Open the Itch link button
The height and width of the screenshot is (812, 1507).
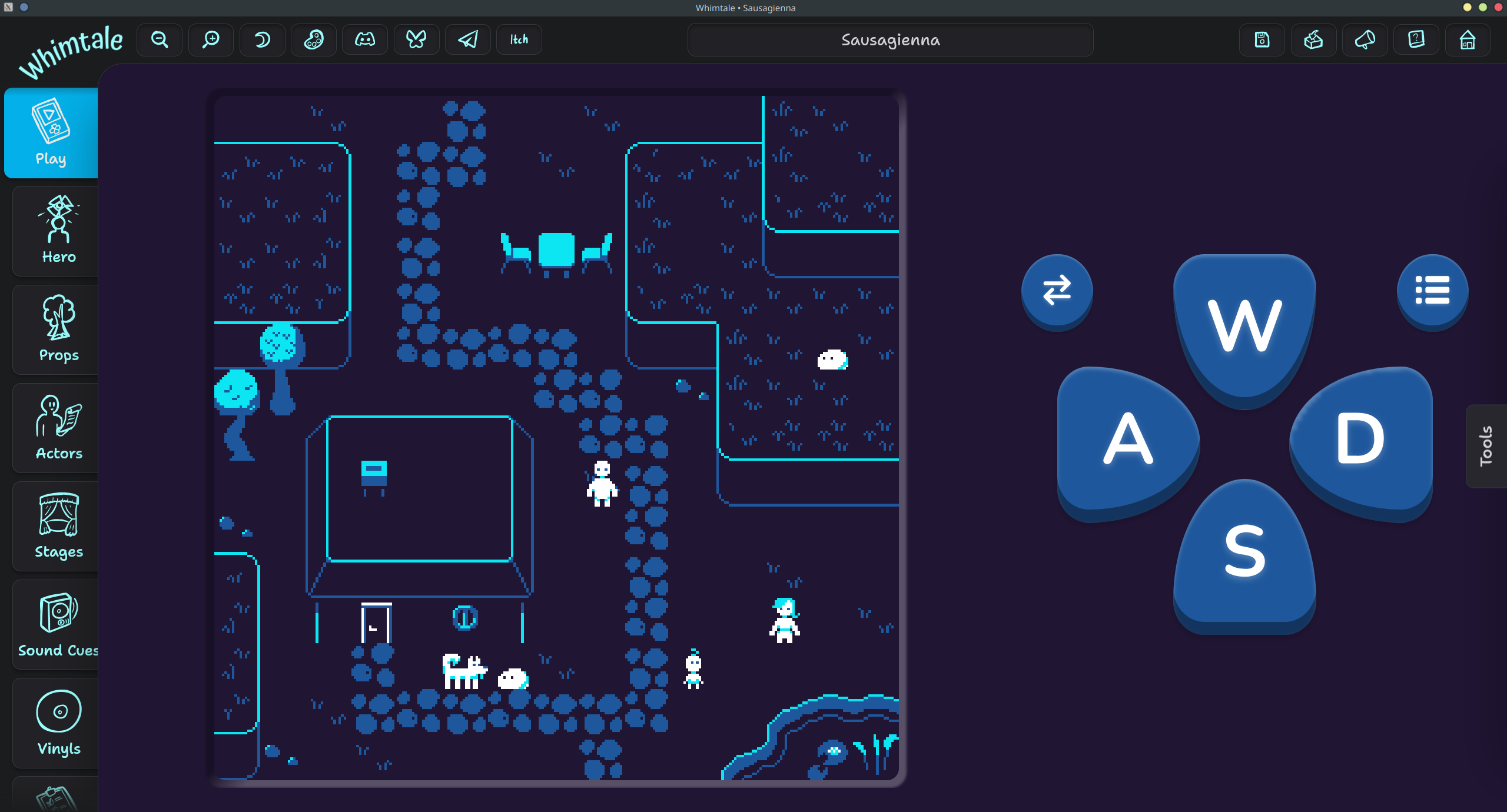pos(519,39)
